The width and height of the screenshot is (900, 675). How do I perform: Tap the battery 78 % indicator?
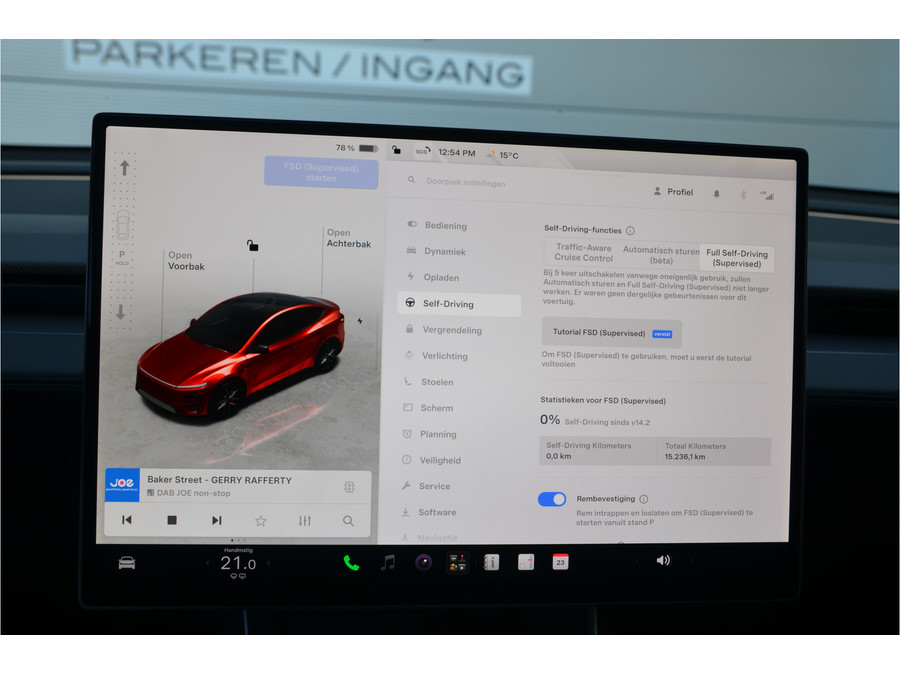pyautogui.click(x=356, y=148)
